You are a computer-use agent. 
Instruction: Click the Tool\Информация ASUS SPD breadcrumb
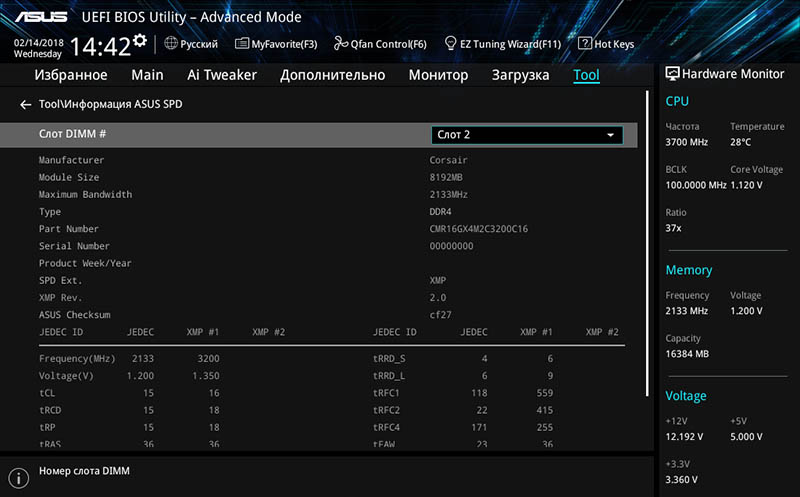coord(111,104)
